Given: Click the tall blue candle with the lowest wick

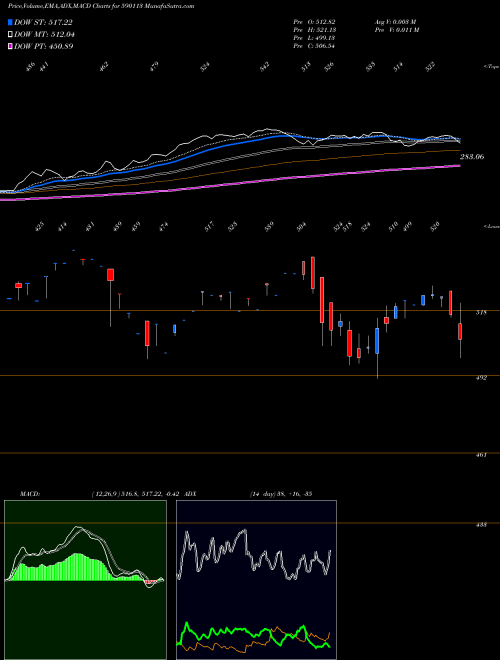Looking at the screenshot, I should coord(377,341).
